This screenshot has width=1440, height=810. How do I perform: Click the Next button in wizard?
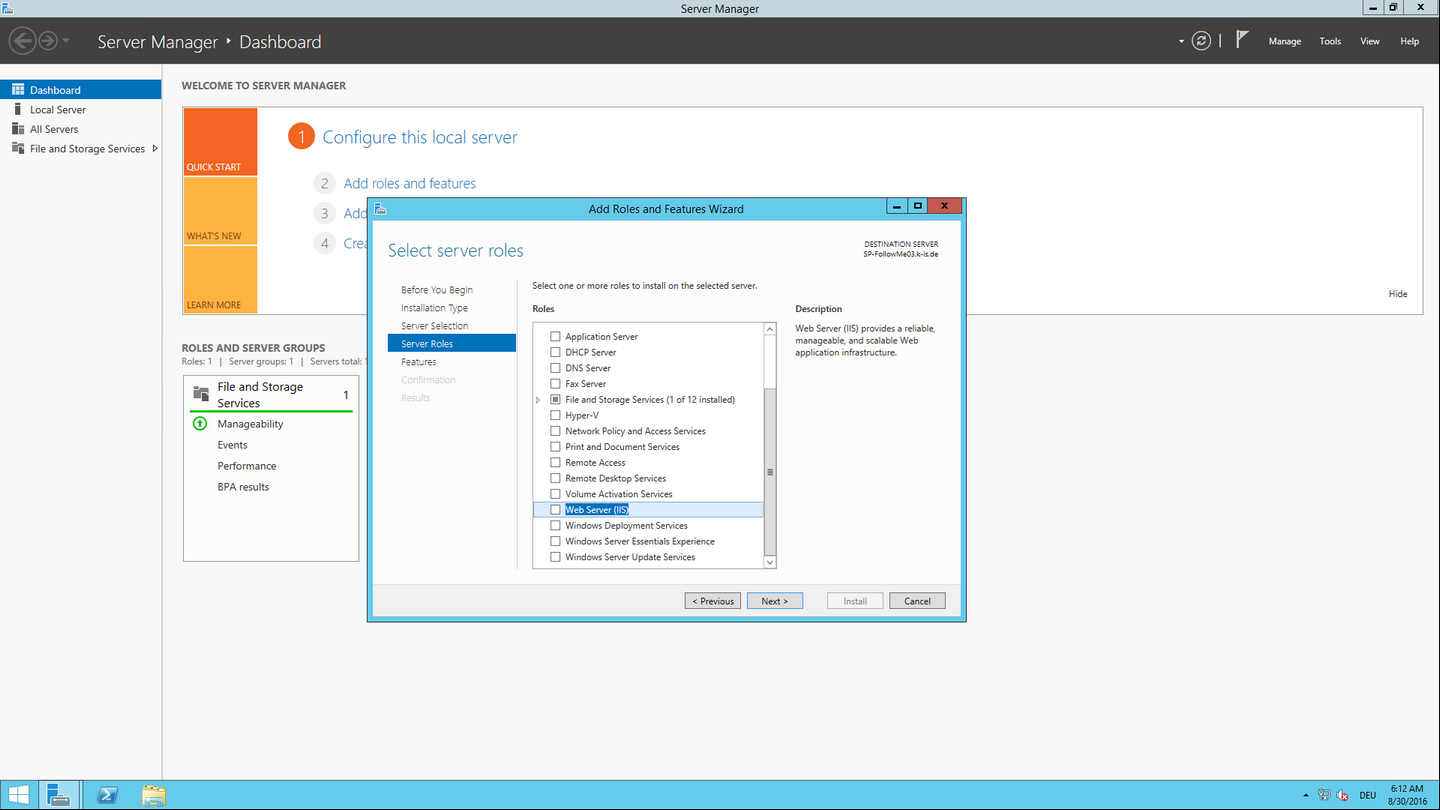tap(775, 601)
